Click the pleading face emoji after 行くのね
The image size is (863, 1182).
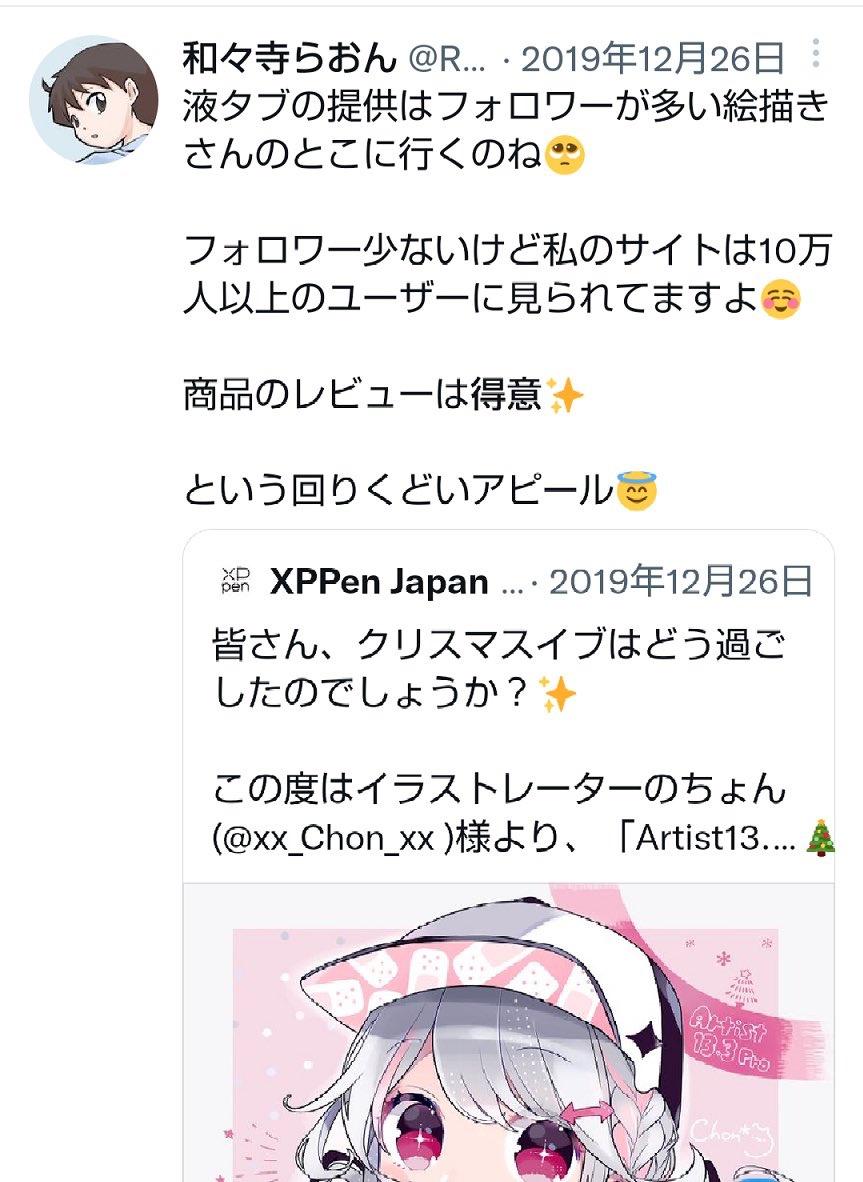click(564, 155)
